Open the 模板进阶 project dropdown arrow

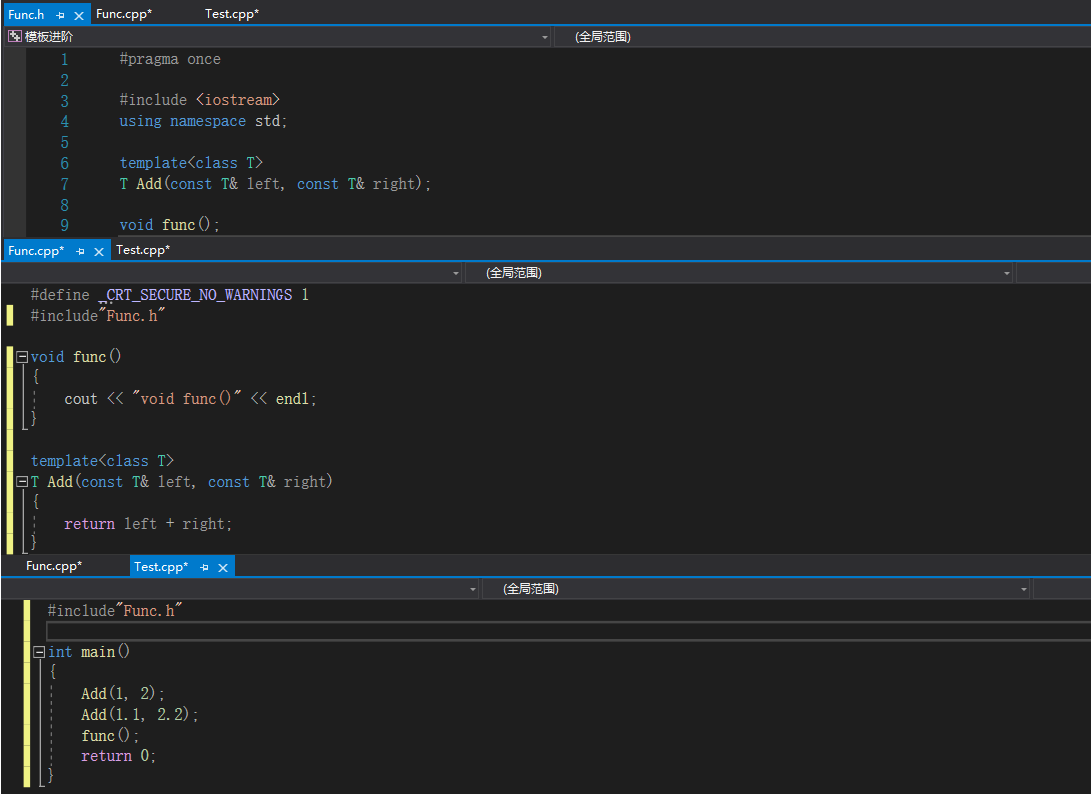point(545,37)
